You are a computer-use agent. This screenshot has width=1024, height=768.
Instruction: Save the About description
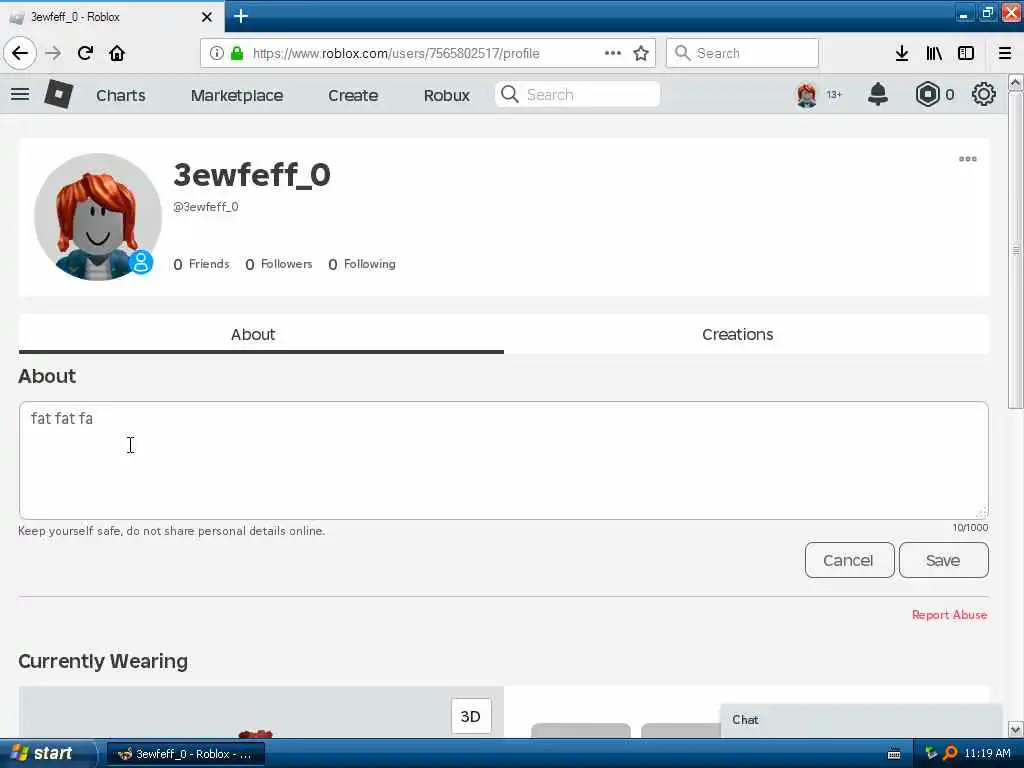(x=943, y=560)
